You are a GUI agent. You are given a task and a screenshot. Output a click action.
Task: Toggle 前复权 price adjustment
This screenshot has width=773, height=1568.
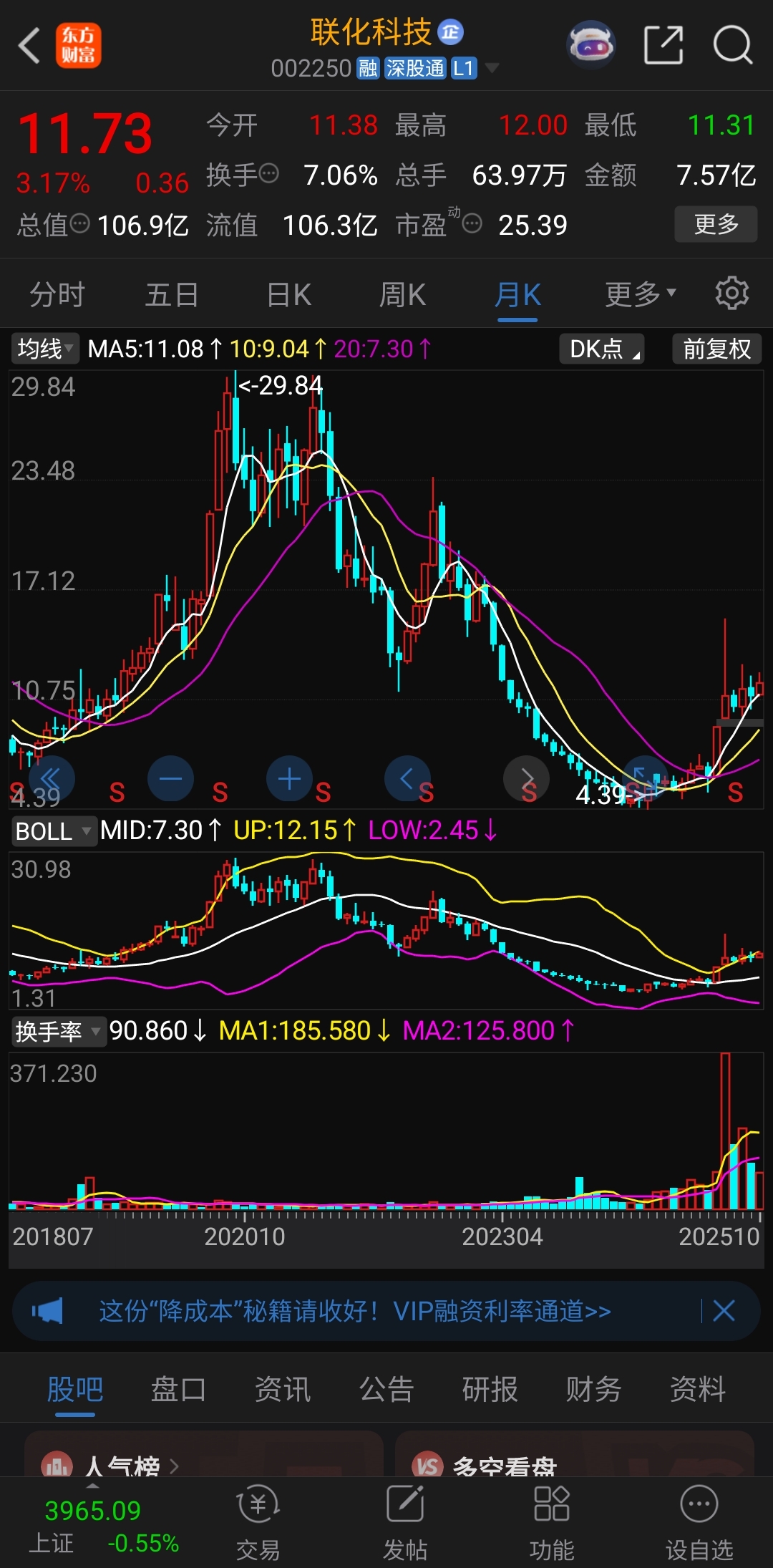(716, 349)
